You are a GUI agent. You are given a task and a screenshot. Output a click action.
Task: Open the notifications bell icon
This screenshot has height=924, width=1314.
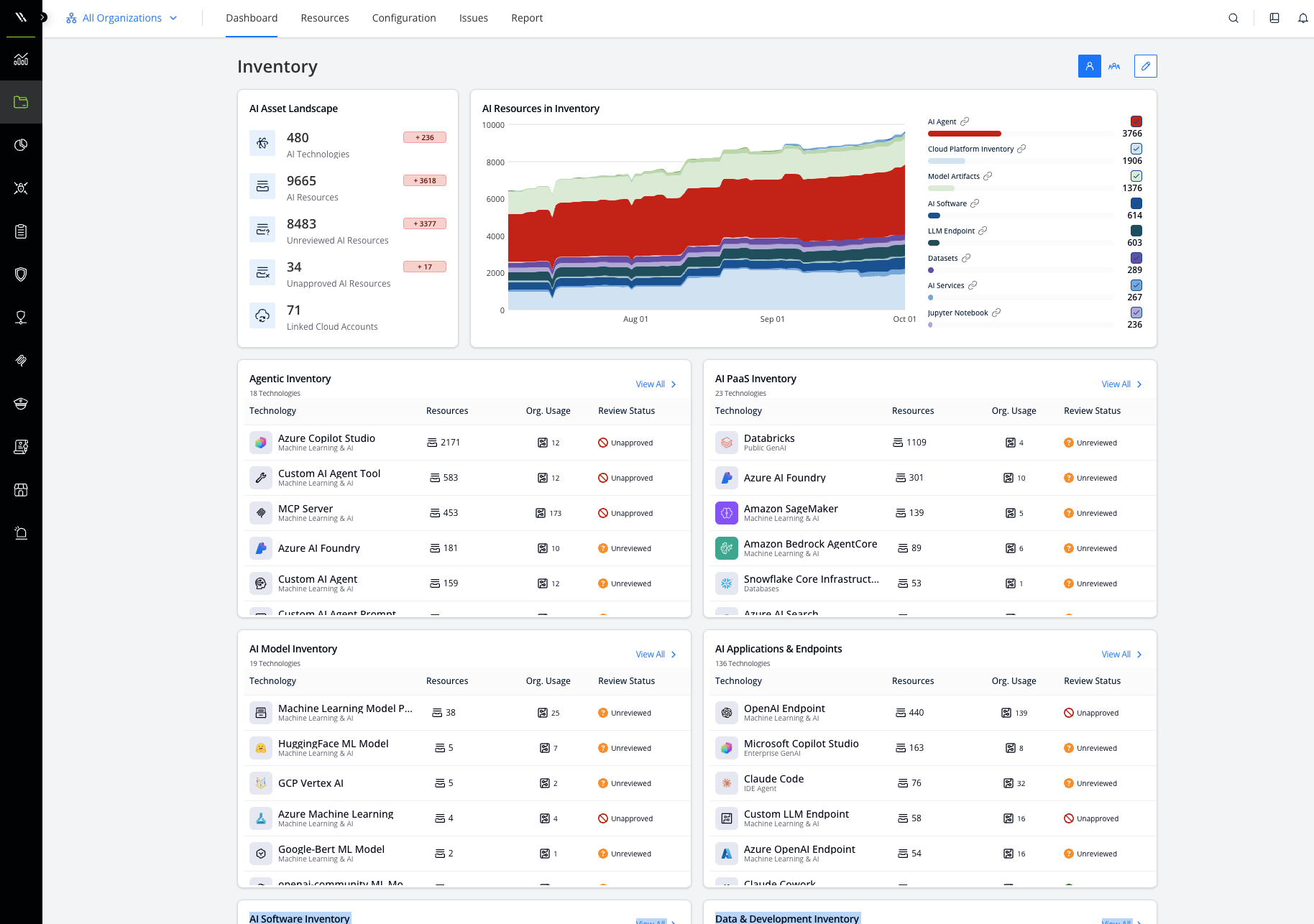point(1302,18)
